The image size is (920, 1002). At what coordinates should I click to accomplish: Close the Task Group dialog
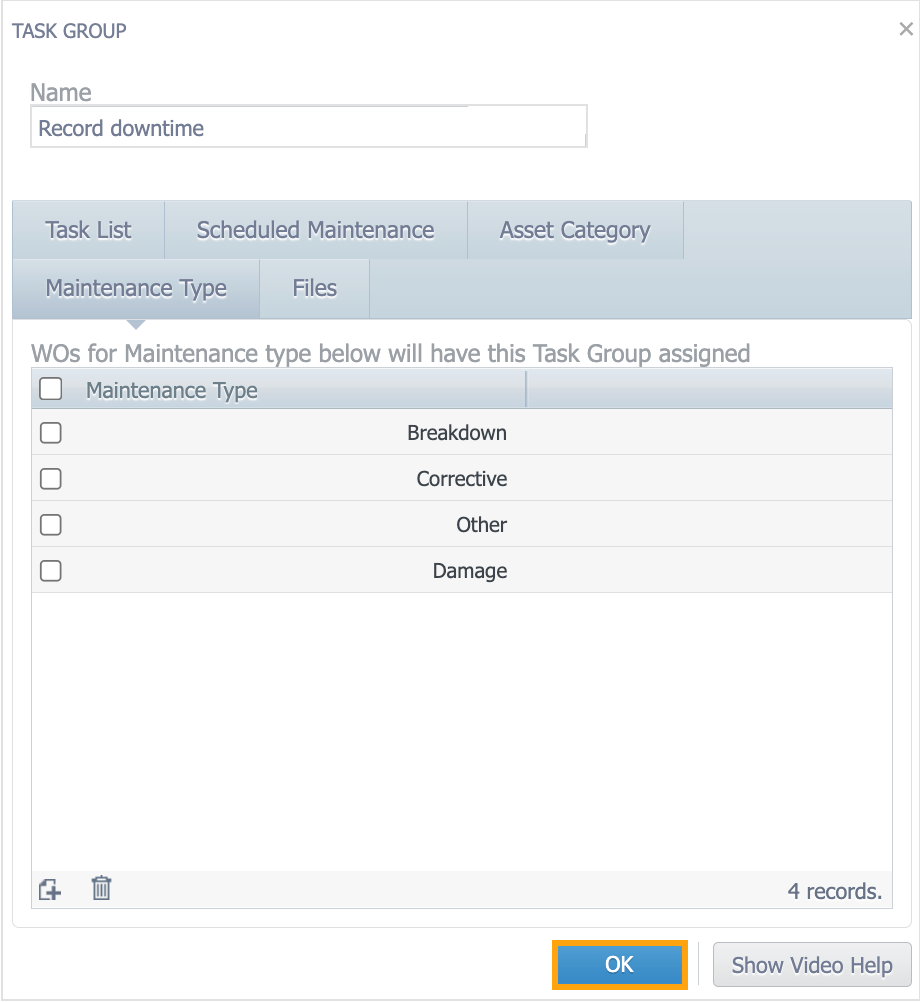(905, 30)
